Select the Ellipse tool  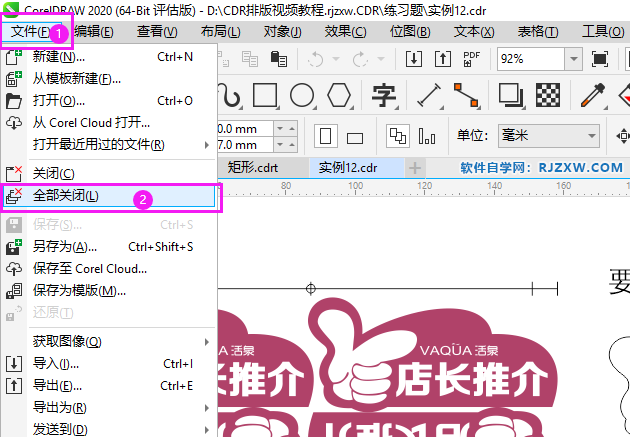coord(302,96)
